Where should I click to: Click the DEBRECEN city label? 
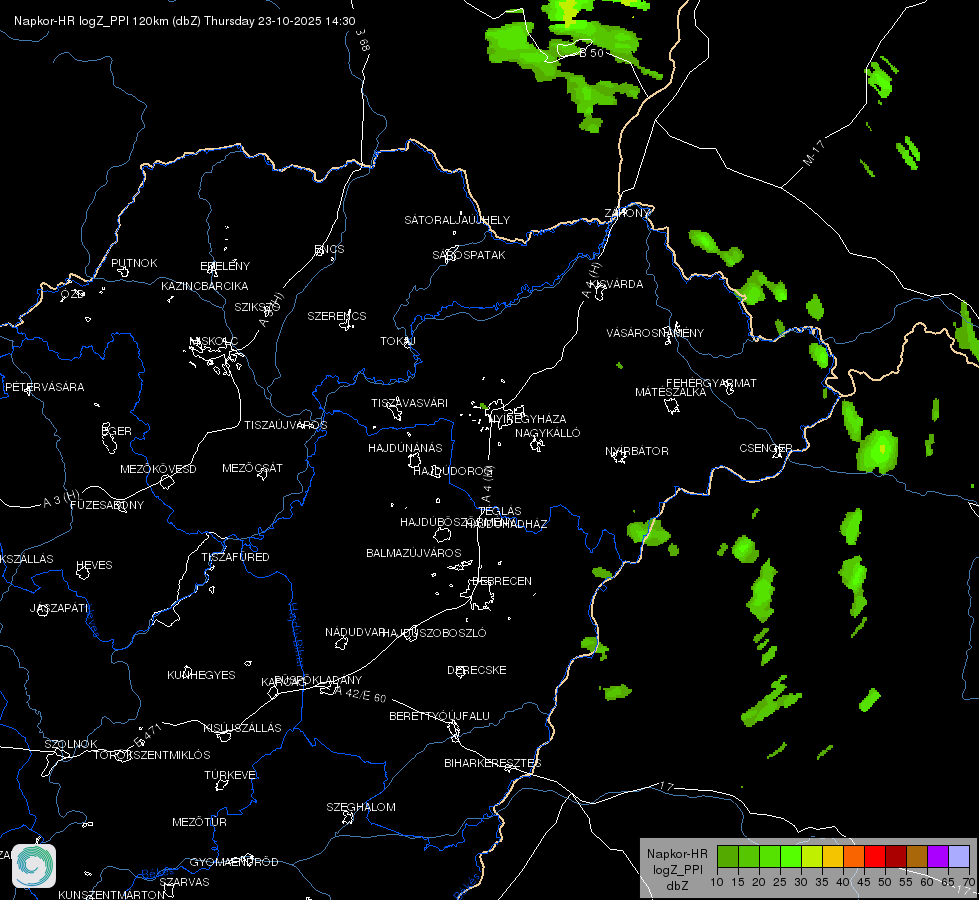(x=502, y=581)
